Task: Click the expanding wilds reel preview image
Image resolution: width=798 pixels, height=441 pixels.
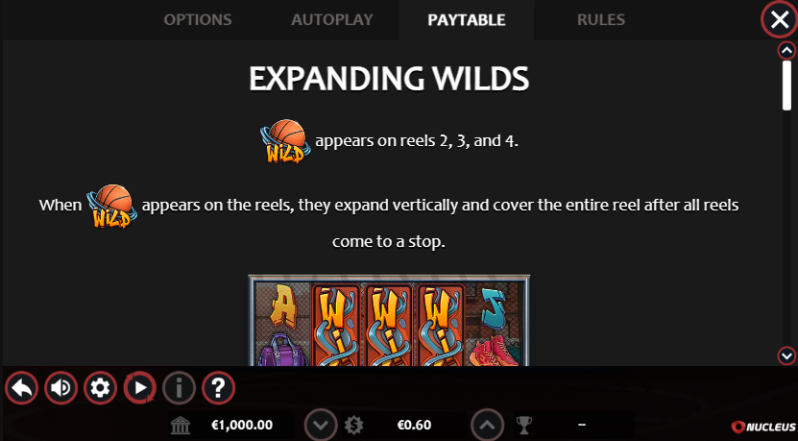Action: (389, 320)
